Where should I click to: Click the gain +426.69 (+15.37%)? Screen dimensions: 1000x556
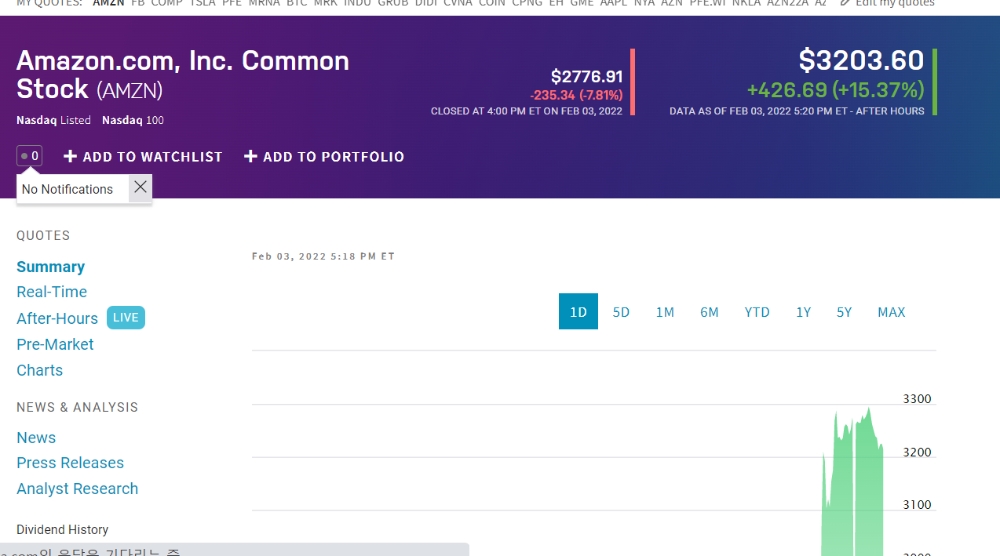pyautogui.click(x=835, y=90)
